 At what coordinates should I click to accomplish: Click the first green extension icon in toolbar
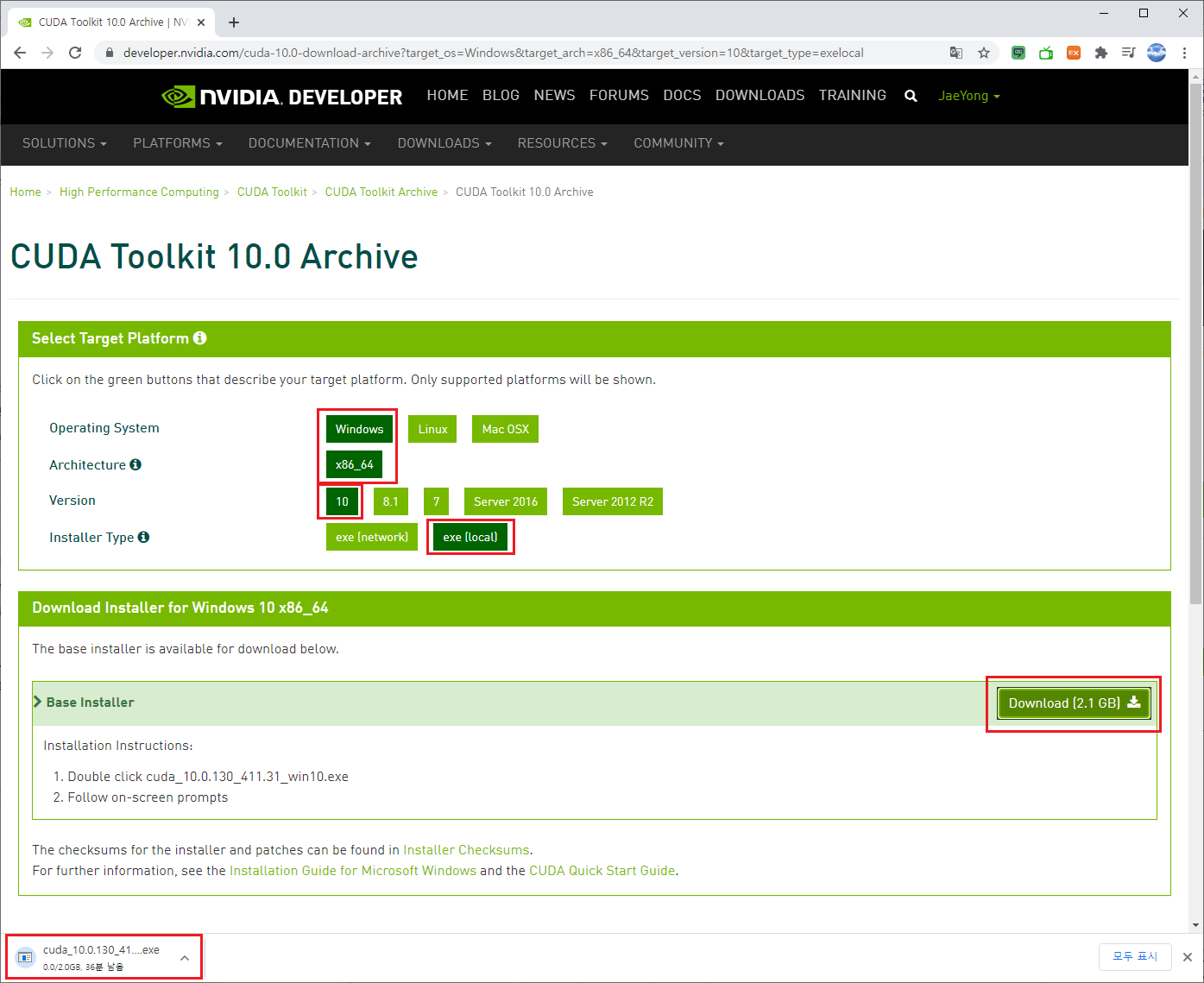pyautogui.click(x=1018, y=53)
